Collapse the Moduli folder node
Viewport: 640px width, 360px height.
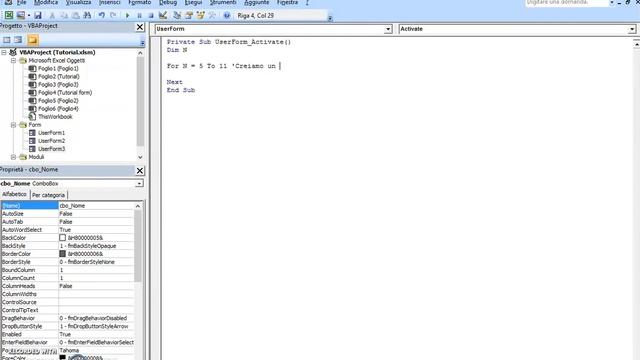tap(13, 157)
